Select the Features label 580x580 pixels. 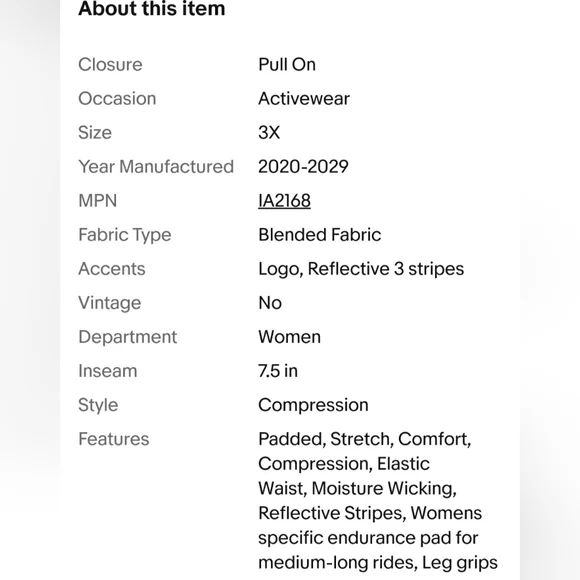pyautogui.click(x=114, y=439)
